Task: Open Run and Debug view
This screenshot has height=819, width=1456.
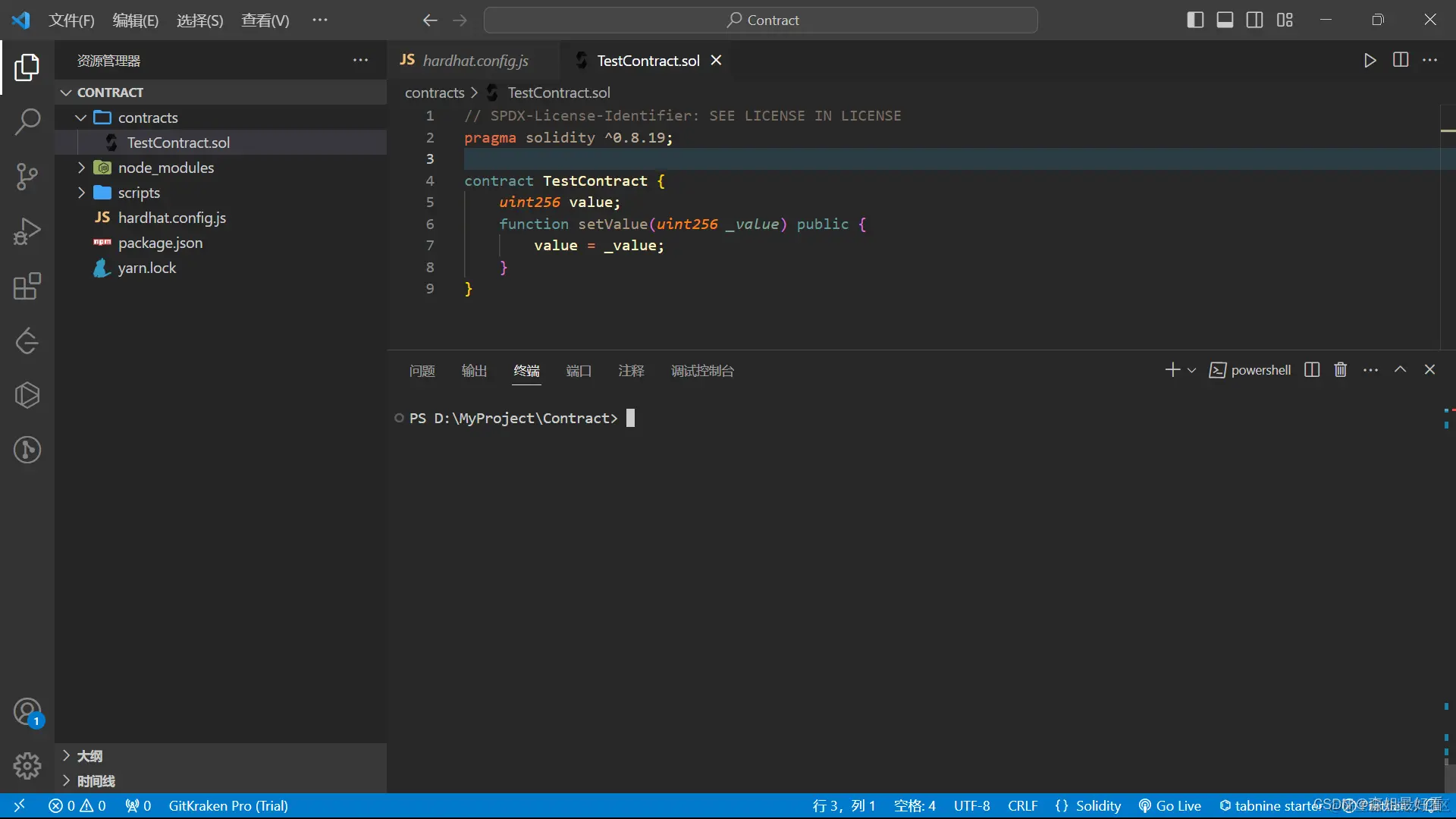Action: click(x=27, y=231)
